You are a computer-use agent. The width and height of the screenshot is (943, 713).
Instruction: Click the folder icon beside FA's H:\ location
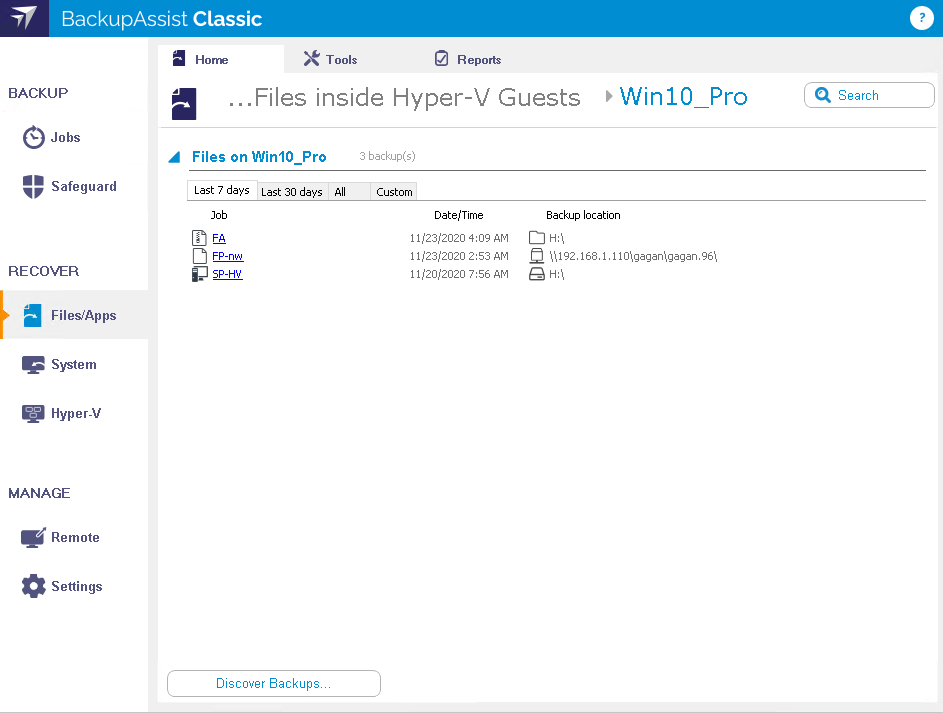coord(537,238)
